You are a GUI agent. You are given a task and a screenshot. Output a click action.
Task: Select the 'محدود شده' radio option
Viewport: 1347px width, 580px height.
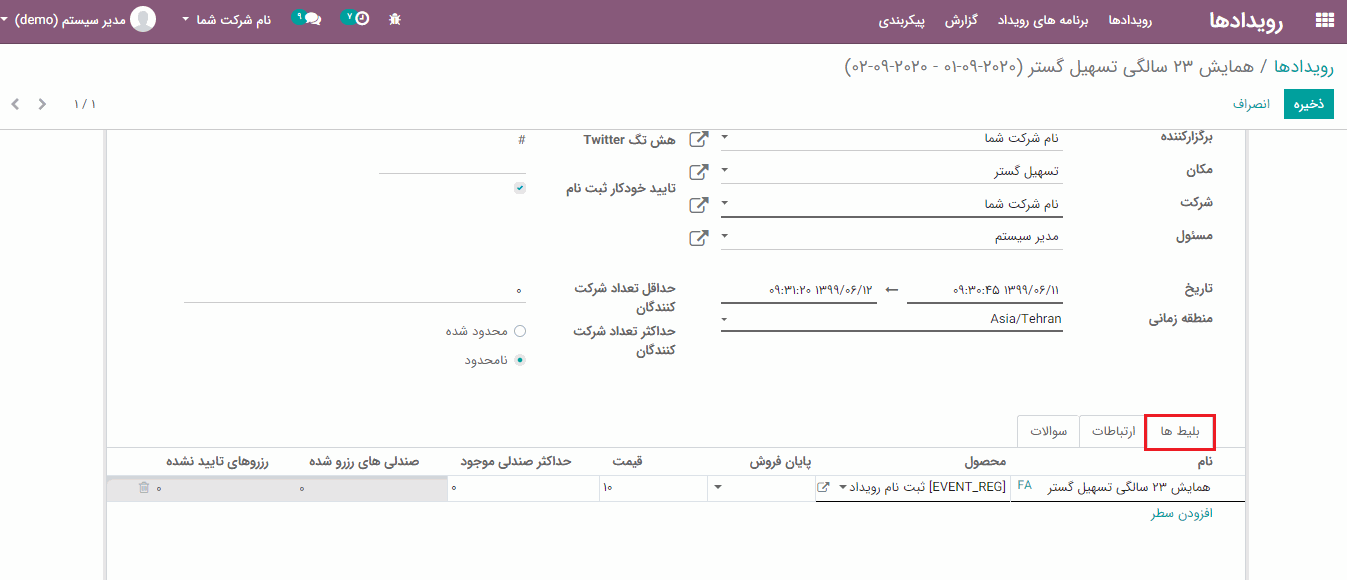(520, 331)
